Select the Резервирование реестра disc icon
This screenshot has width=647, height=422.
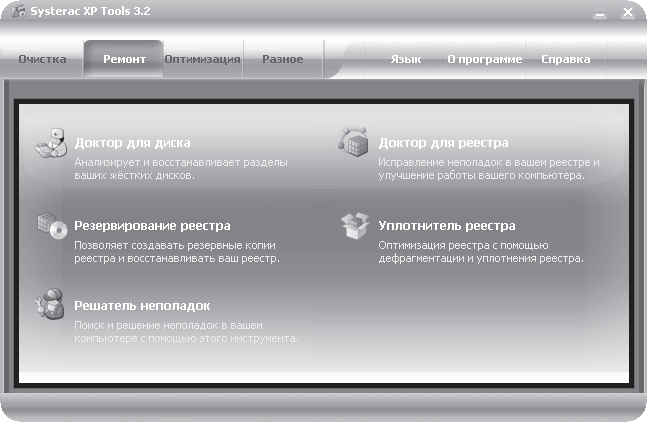52,226
